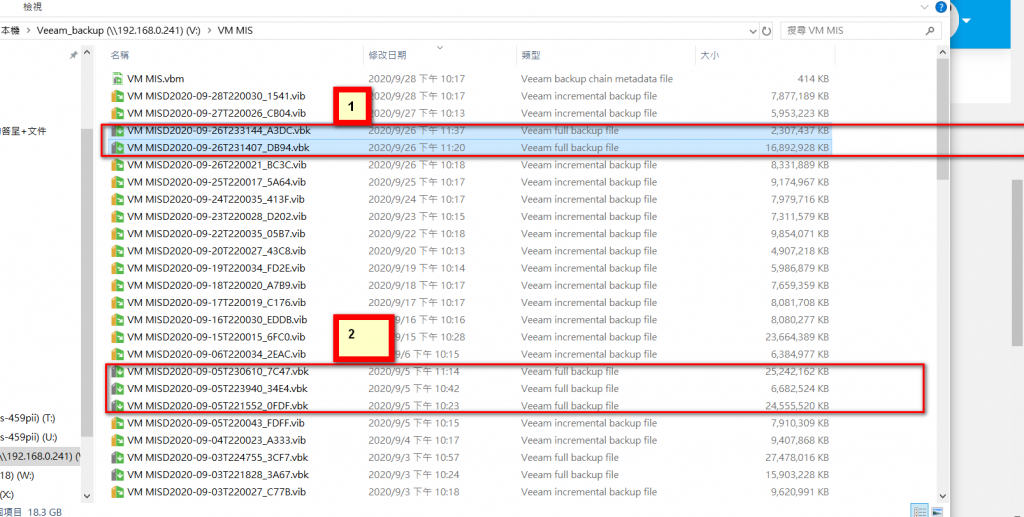Click icon of VM MISD2020-09-18T220020_A7B9.vib
The height and width of the screenshot is (517, 1024).
click(x=118, y=285)
